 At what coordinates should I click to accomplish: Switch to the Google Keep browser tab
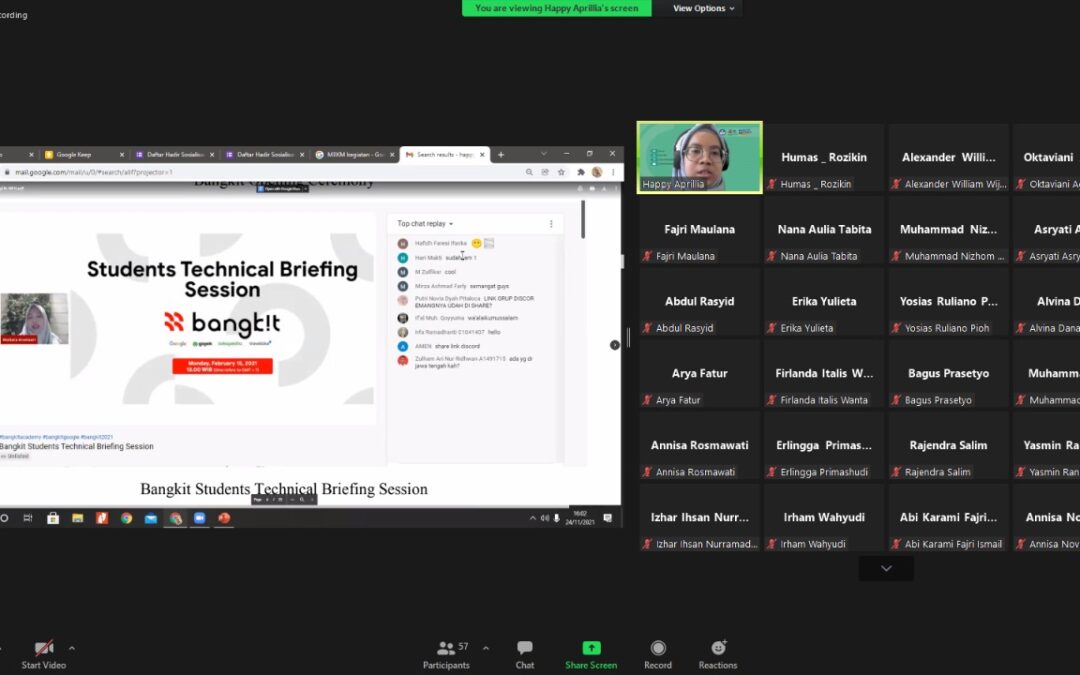[75, 155]
